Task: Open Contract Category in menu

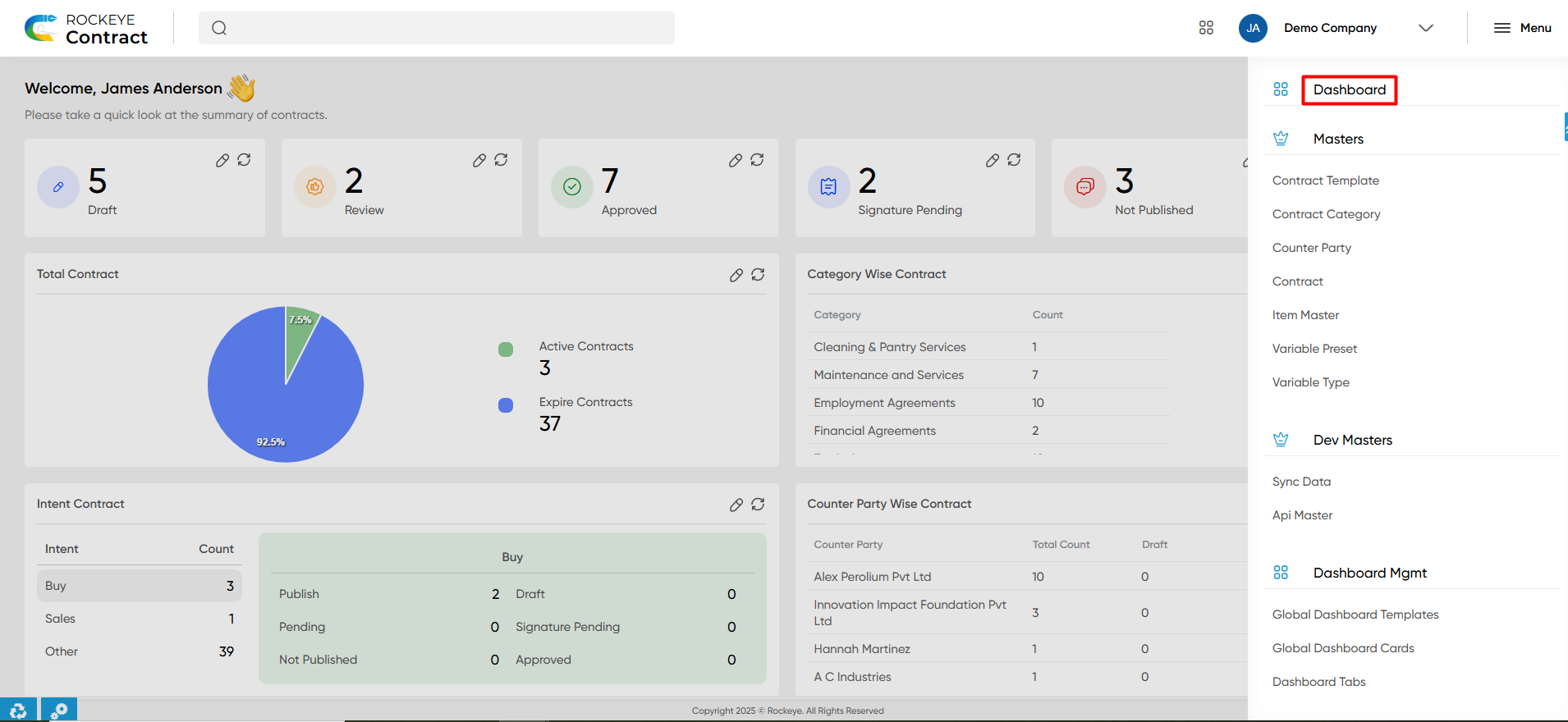Action: pos(1327,214)
